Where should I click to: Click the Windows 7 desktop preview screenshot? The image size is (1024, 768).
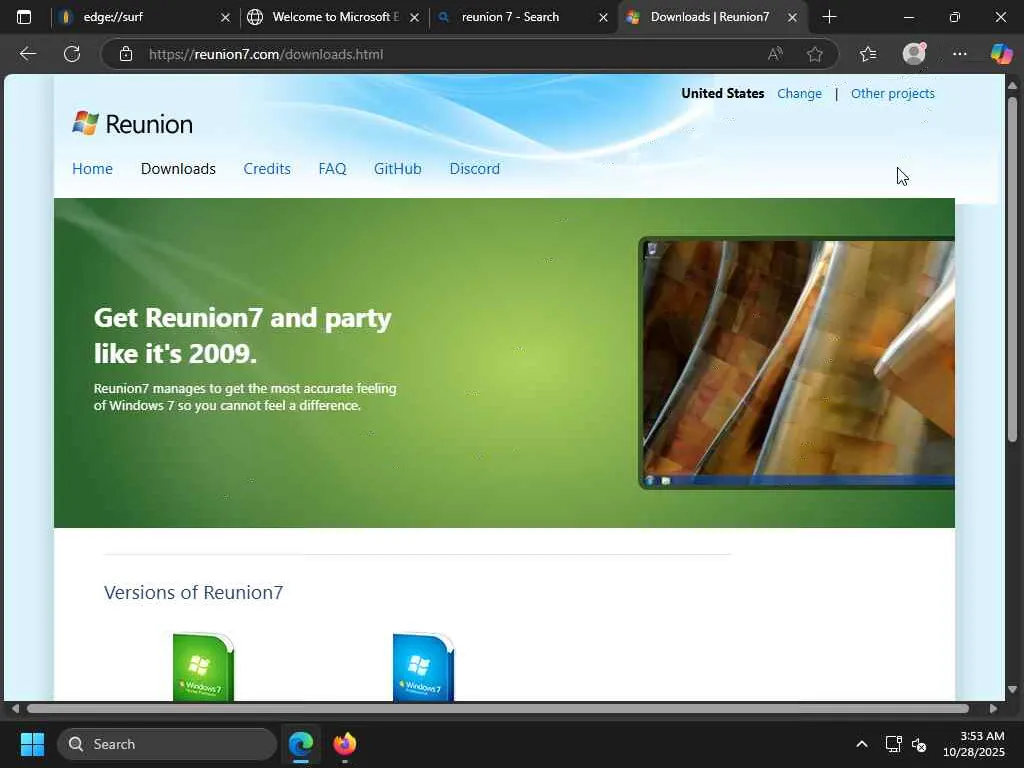click(x=796, y=363)
